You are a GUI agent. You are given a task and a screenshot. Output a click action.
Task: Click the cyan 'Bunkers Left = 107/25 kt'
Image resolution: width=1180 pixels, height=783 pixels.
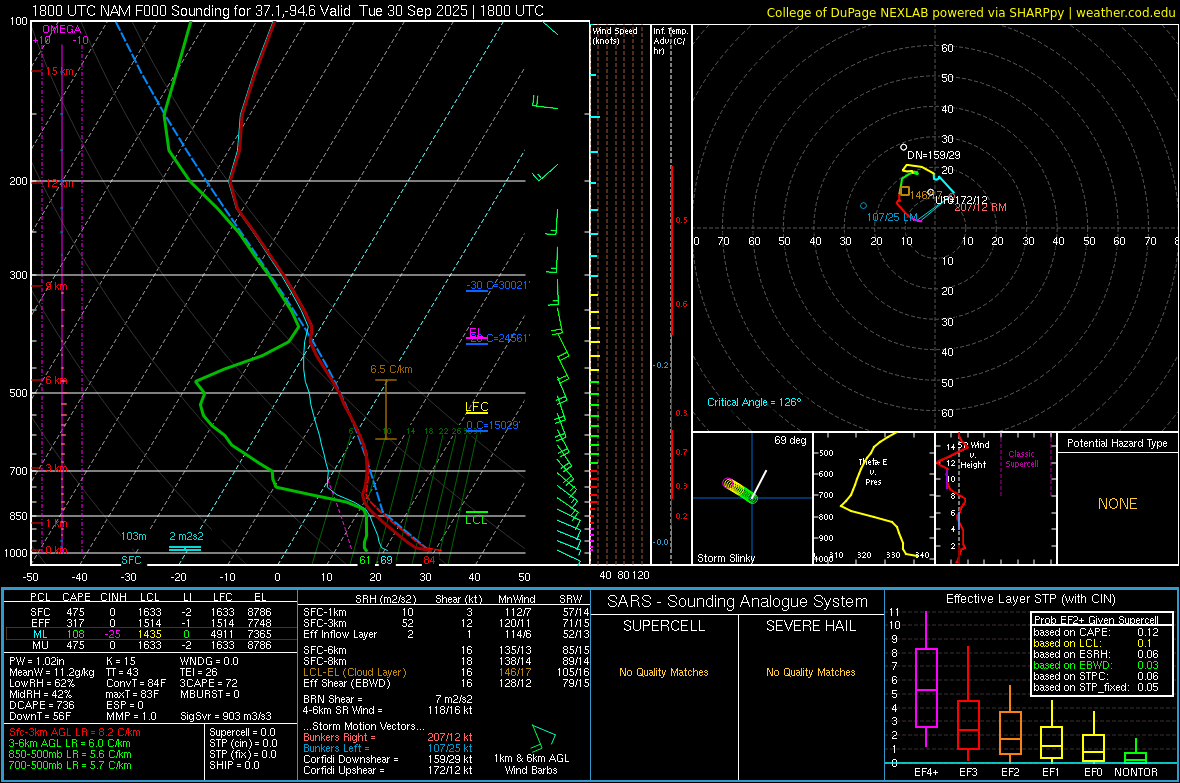[387, 748]
